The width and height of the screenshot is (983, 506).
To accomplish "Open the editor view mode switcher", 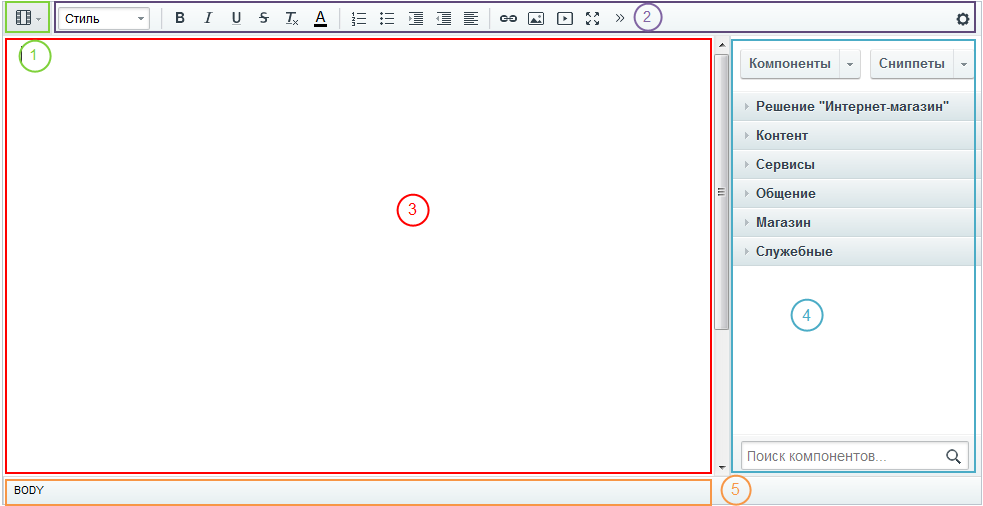I will point(27,18).
